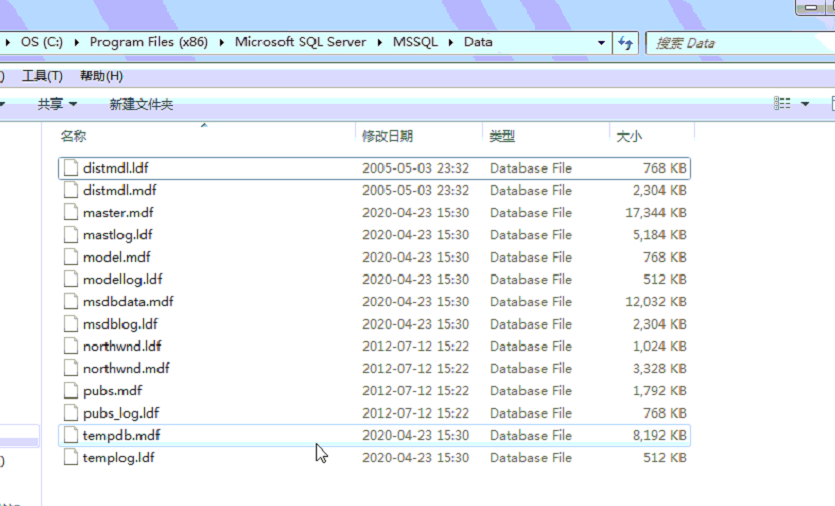
Task: Go to Microsoft SQL Server breadcrumb
Action: pos(300,42)
